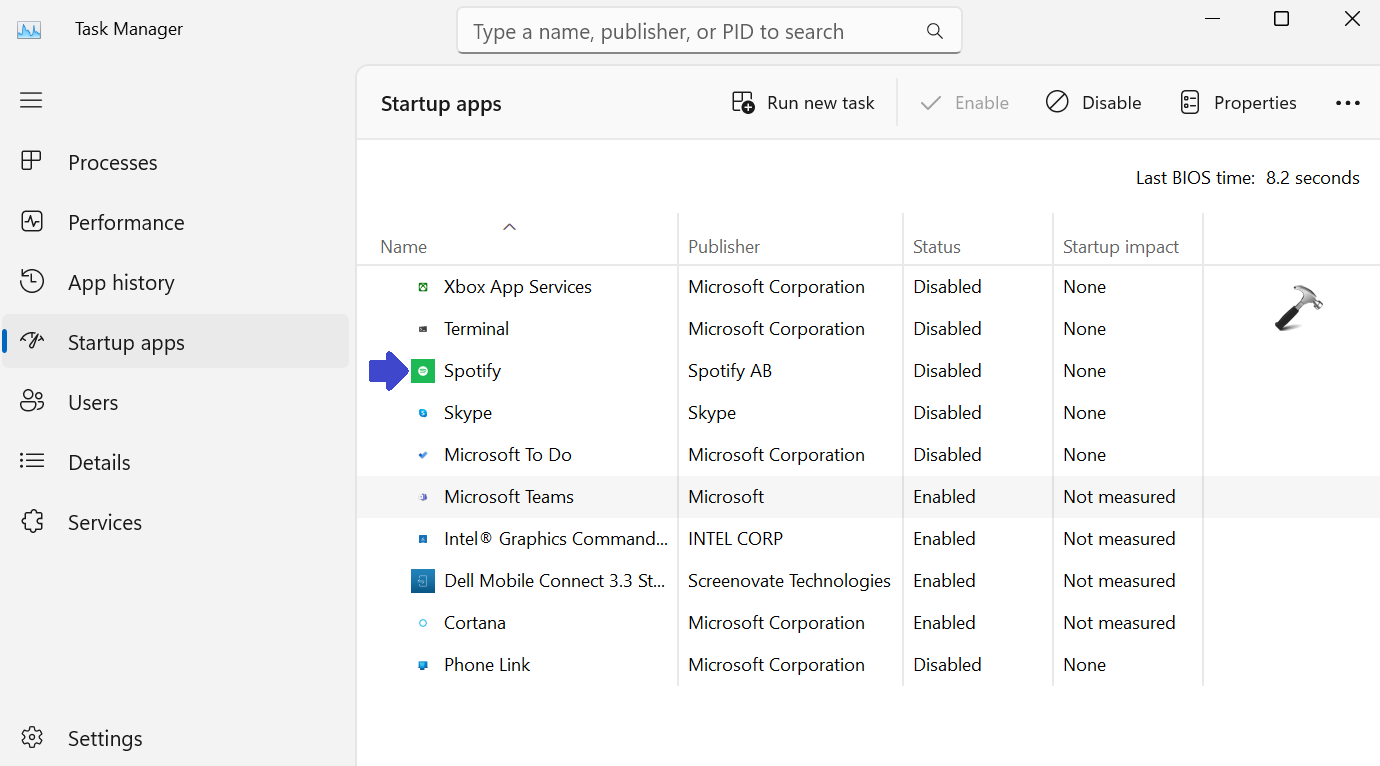
Task: Open the three-dot more options menu
Action: [x=1347, y=103]
